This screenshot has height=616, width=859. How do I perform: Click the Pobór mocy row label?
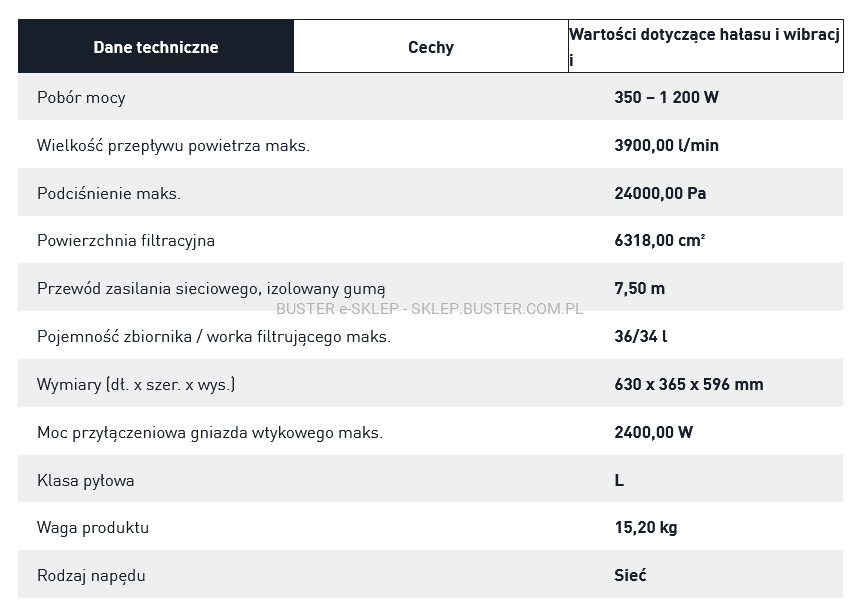pos(81,98)
